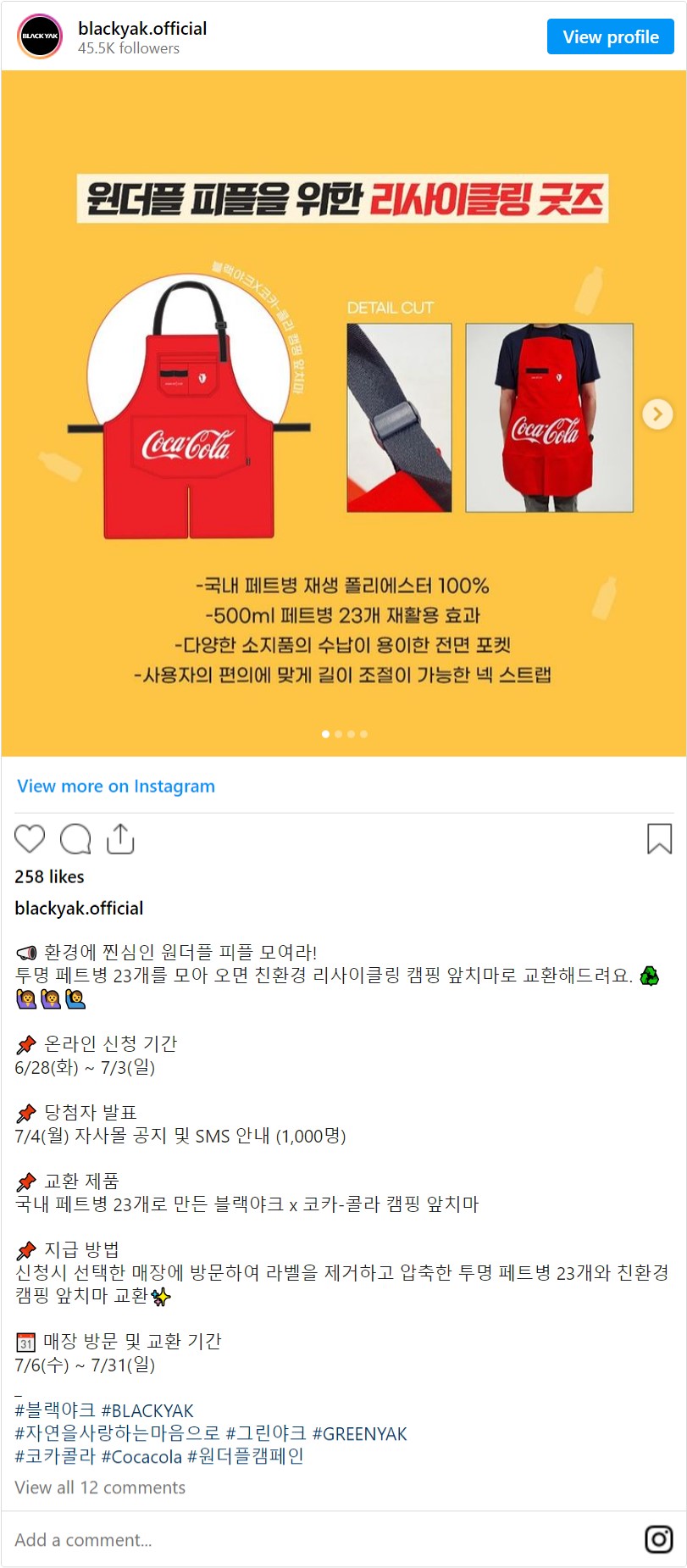This screenshot has width=687, height=1568.
Task: Open the #BLACKYAK hashtag
Action: [x=147, y=1410]
